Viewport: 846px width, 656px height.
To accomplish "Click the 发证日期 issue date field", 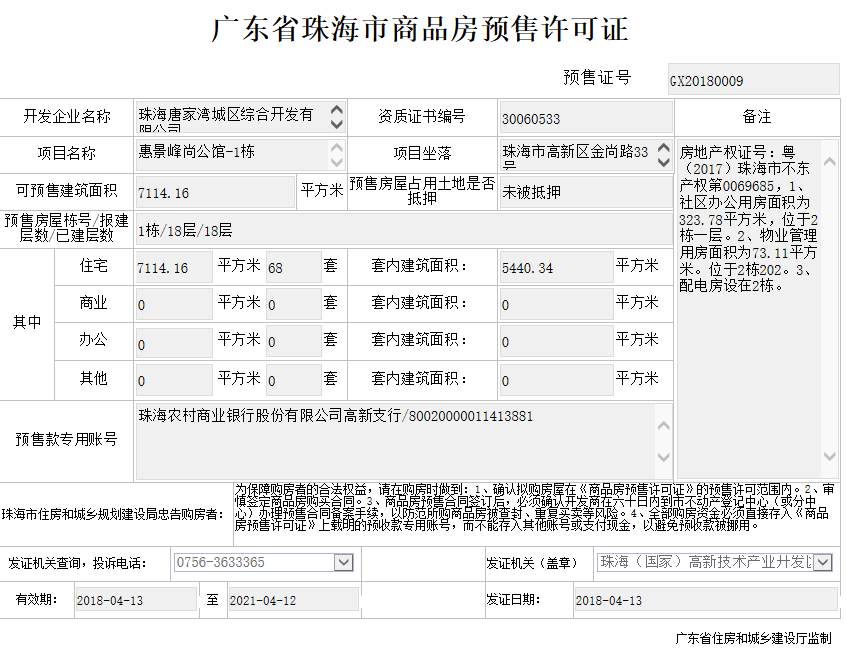I will (x=704, y=600).
